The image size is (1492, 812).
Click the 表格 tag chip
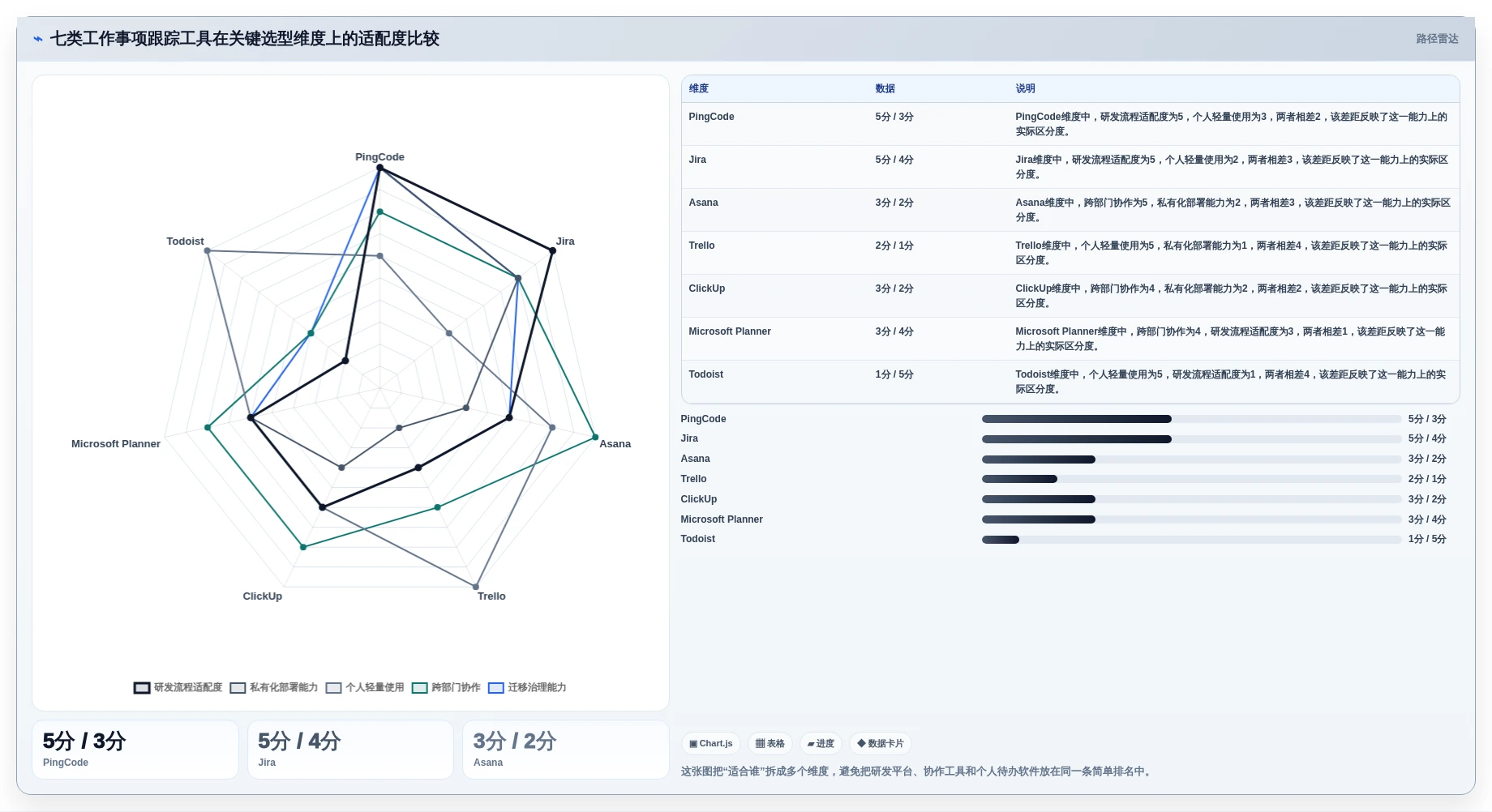[x=770, y=743]
